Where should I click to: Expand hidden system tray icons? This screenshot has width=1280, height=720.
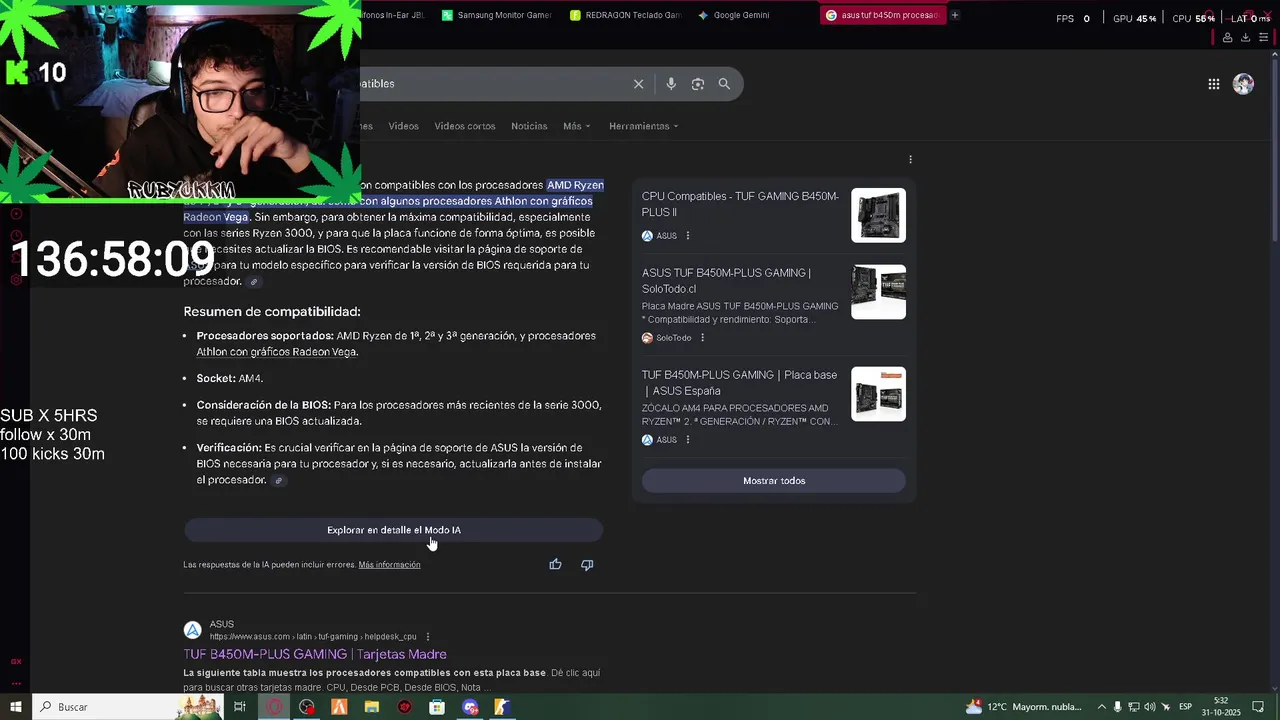coord(1102,707)
